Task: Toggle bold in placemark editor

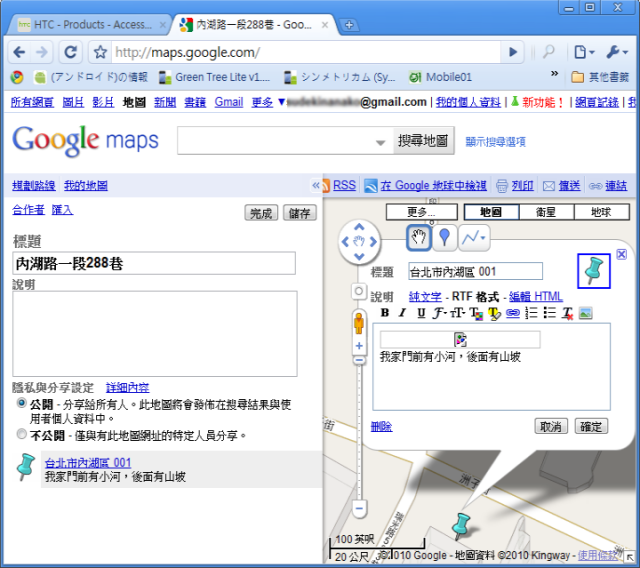Action: click(x=384, y=313)
